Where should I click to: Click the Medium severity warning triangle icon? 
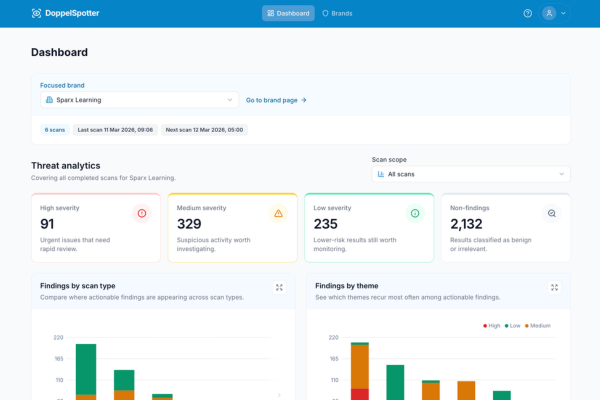point(278,213)
